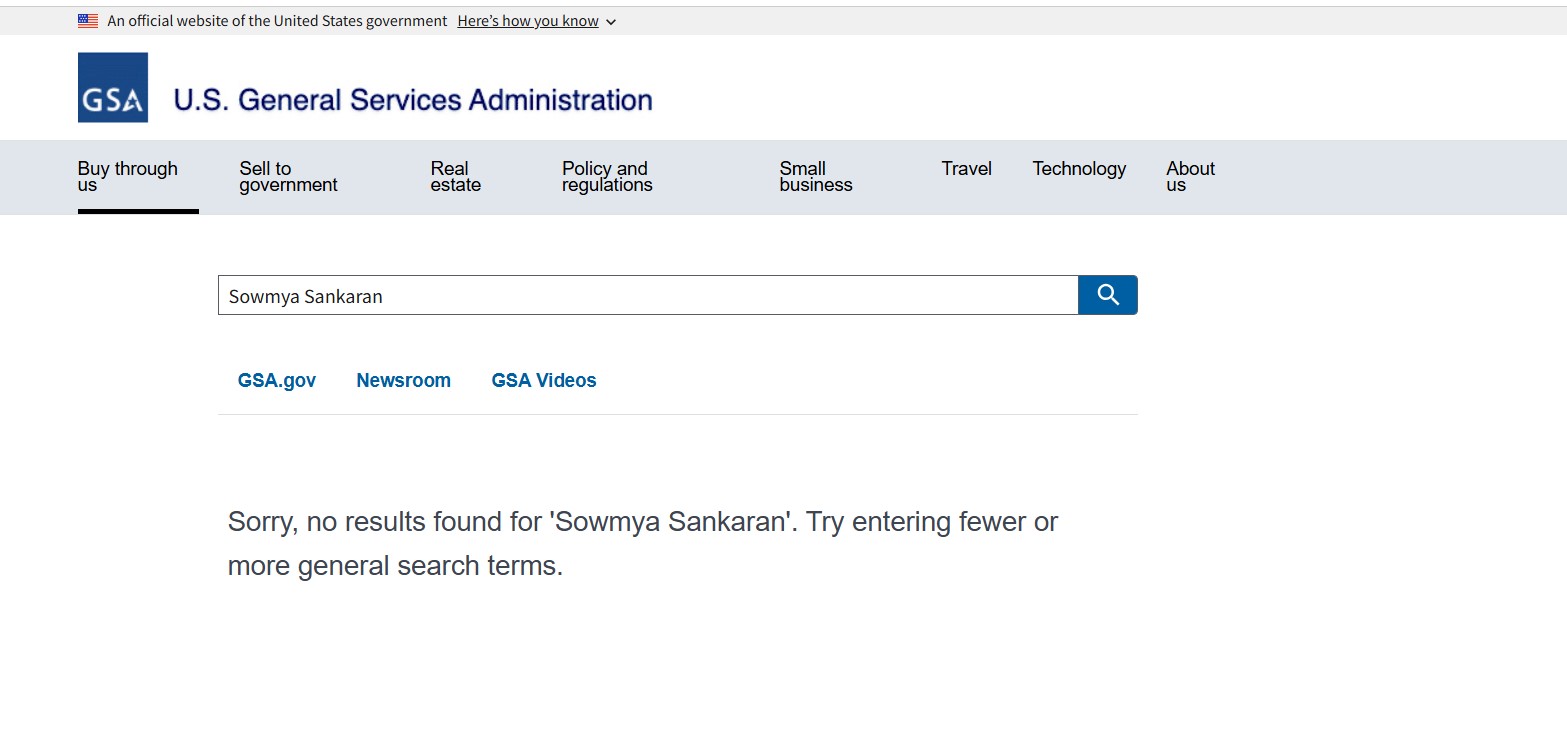Click the US flag icon in banner

[x=88, y=21]
